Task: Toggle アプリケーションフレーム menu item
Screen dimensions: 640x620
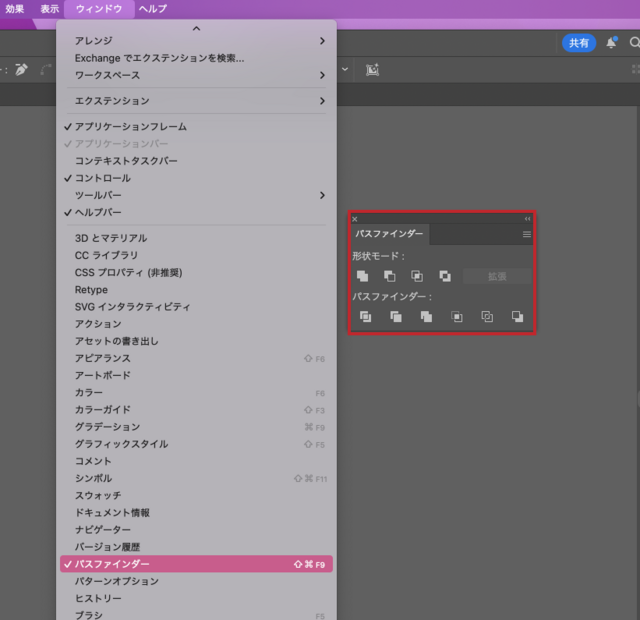Action: tap(196, 127)
